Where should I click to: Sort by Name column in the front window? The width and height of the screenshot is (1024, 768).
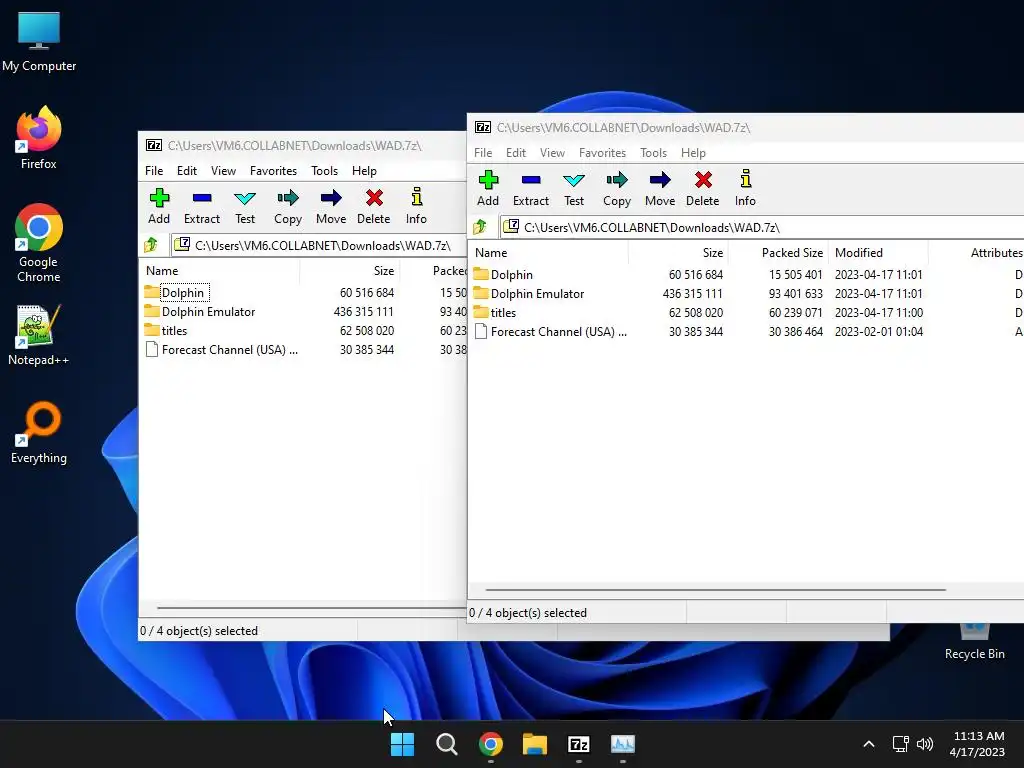tap(549, 253)
